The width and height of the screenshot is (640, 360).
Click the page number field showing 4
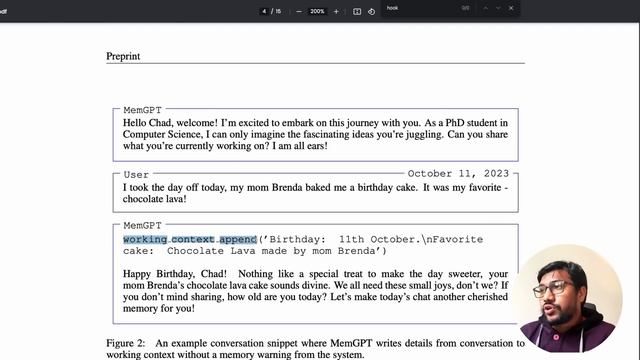264,11
